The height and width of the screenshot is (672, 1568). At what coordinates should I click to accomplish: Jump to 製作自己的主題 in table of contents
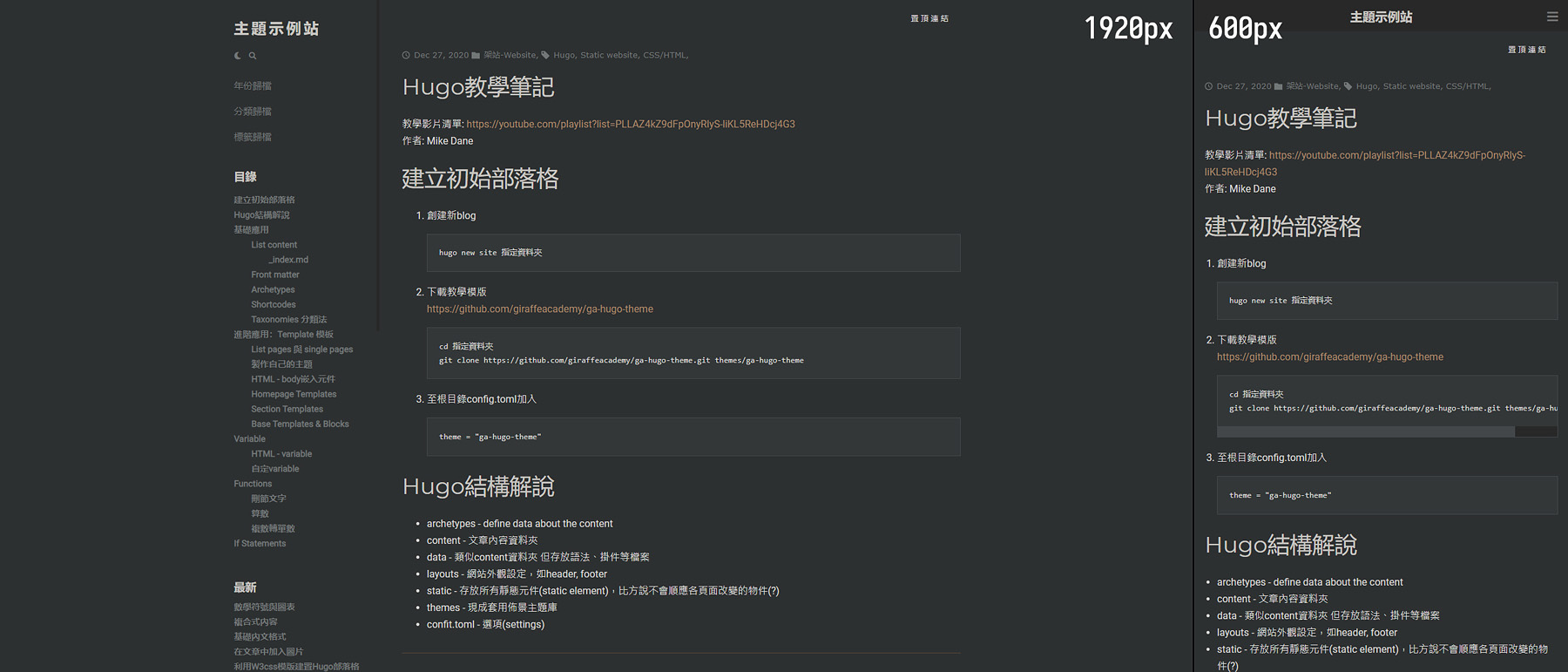point(281,364)
